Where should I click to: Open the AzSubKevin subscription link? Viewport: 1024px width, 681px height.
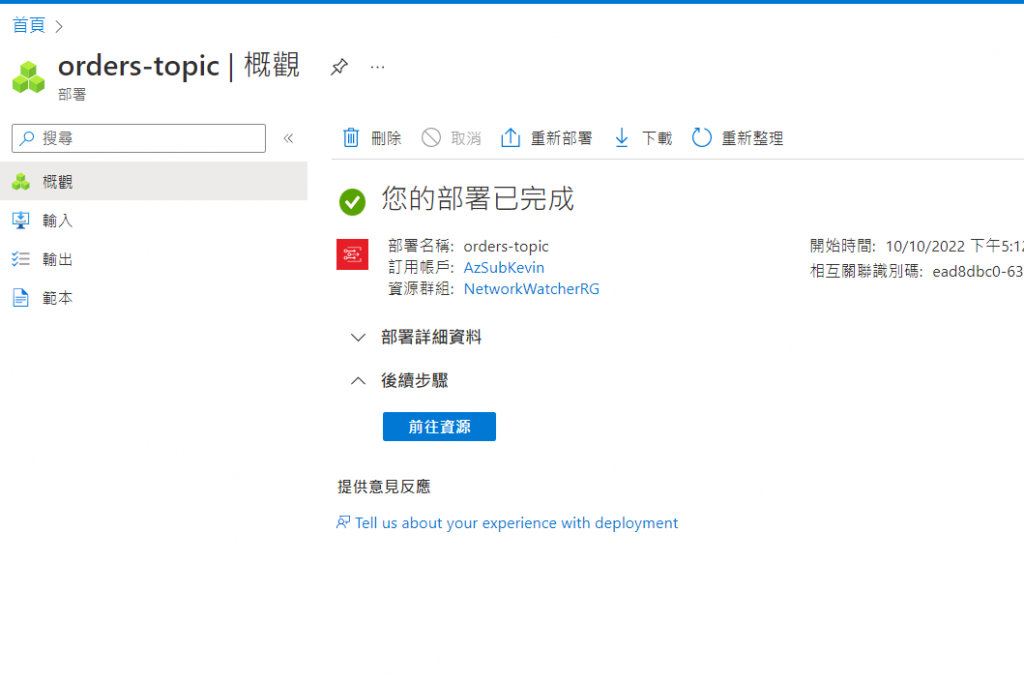coord(504,268)
